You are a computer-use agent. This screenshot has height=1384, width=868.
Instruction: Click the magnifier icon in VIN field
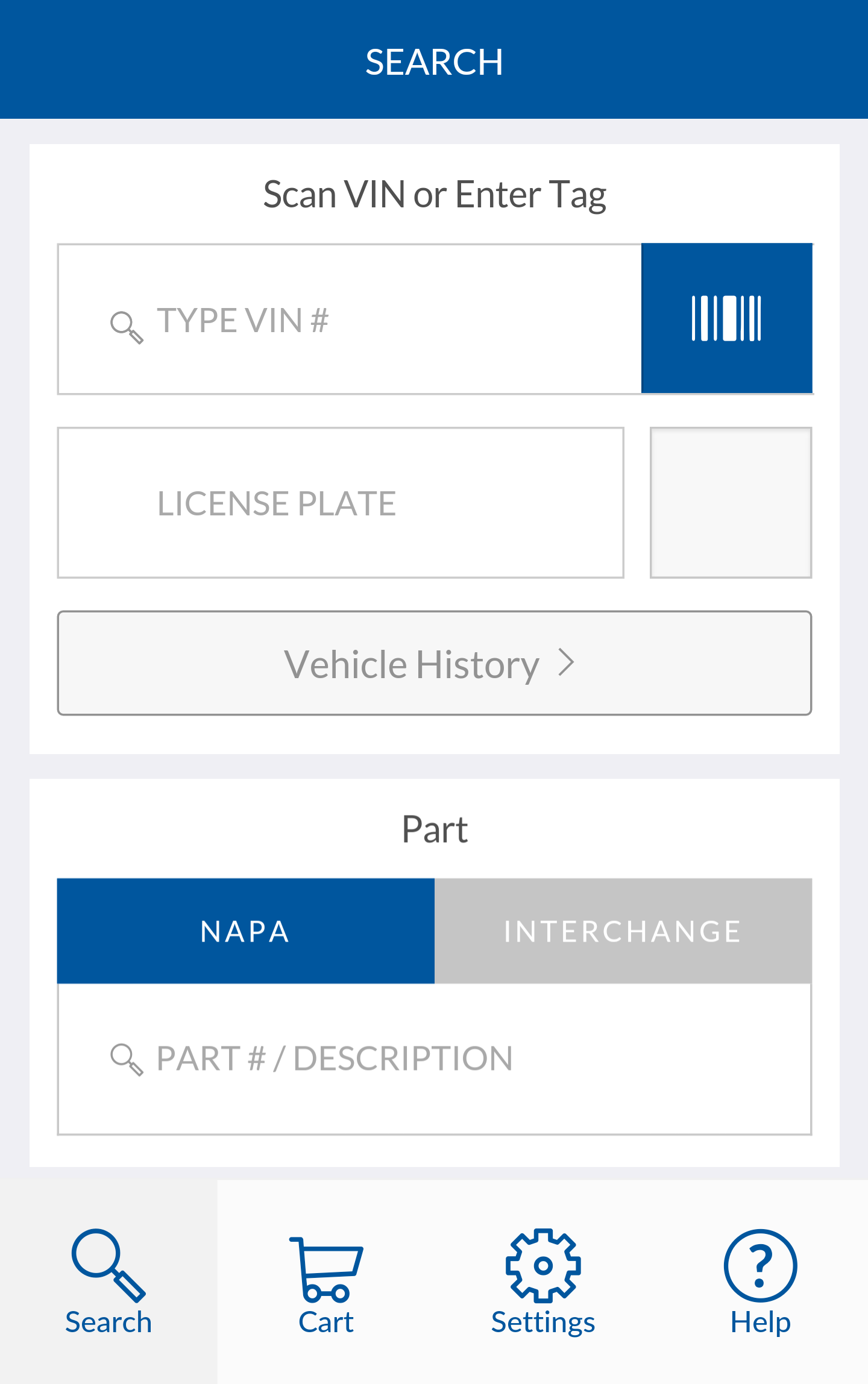126,327
